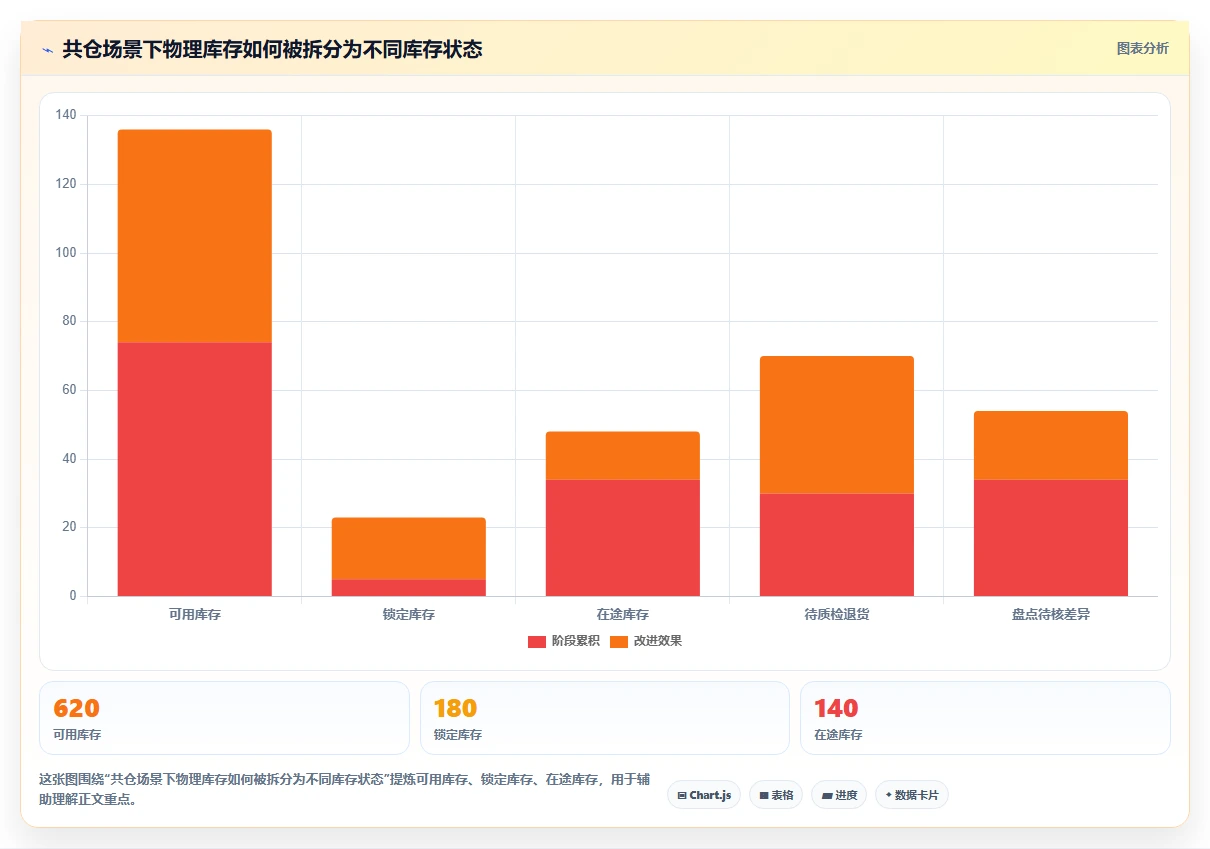The height and width of the screenshot is (849, 1210).
Task: Click the sparkle icon in 数据卡片 tag
Action: click(x=888, y=795)
